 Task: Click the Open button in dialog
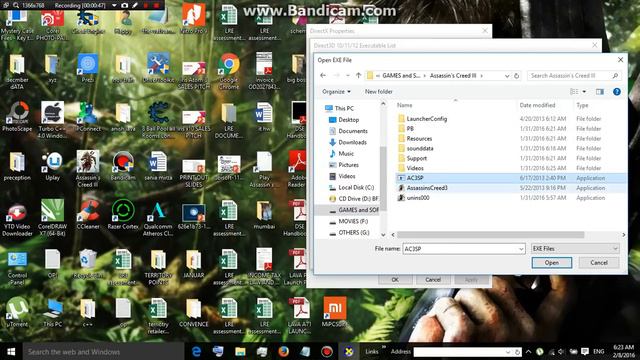click(x=551, y=262)
